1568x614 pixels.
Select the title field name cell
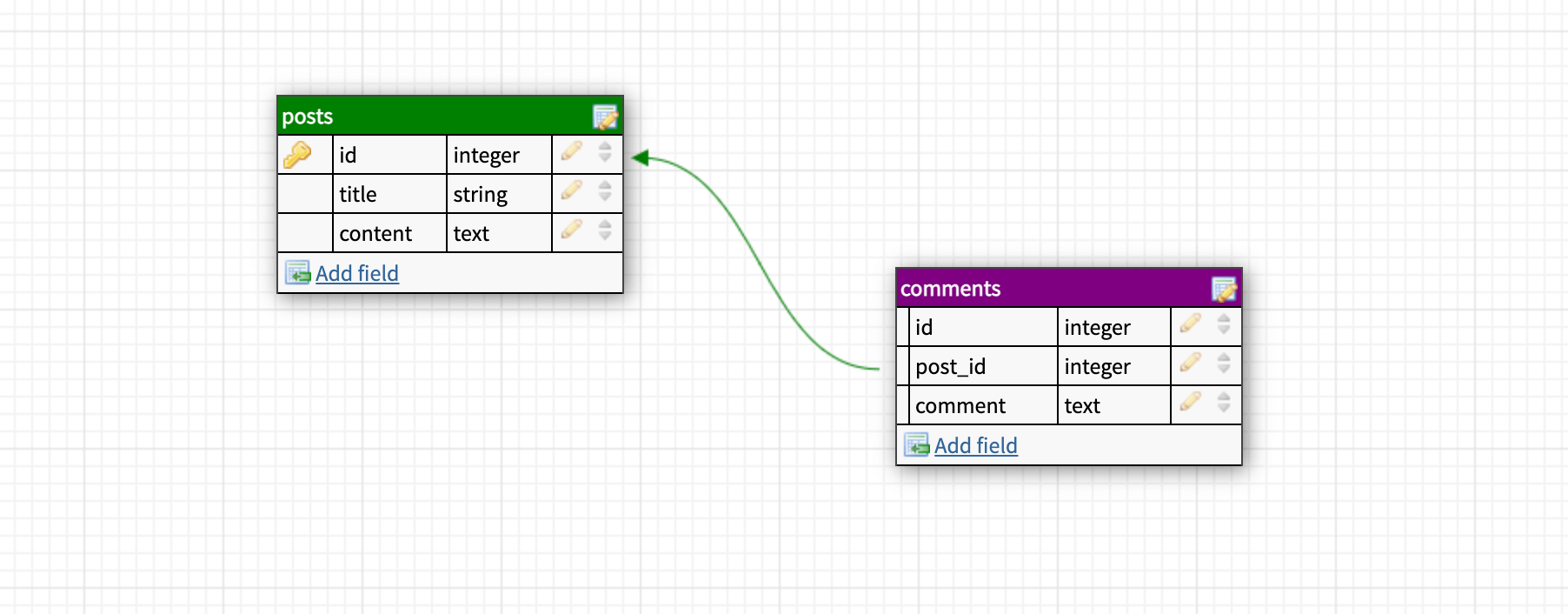pyautogui.click(x=389, y=194)
